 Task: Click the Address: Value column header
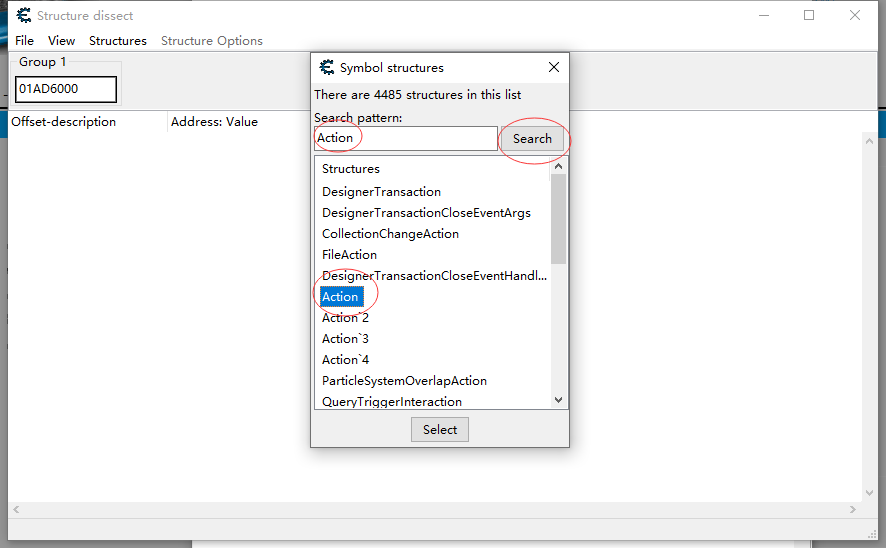pos(214,121)
